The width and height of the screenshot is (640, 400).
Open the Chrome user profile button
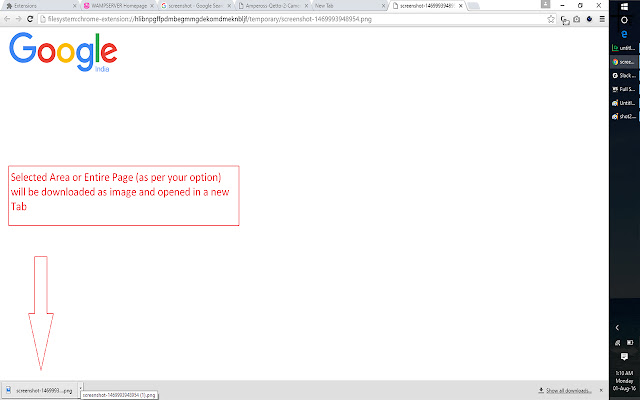click(x=545, y=4)
